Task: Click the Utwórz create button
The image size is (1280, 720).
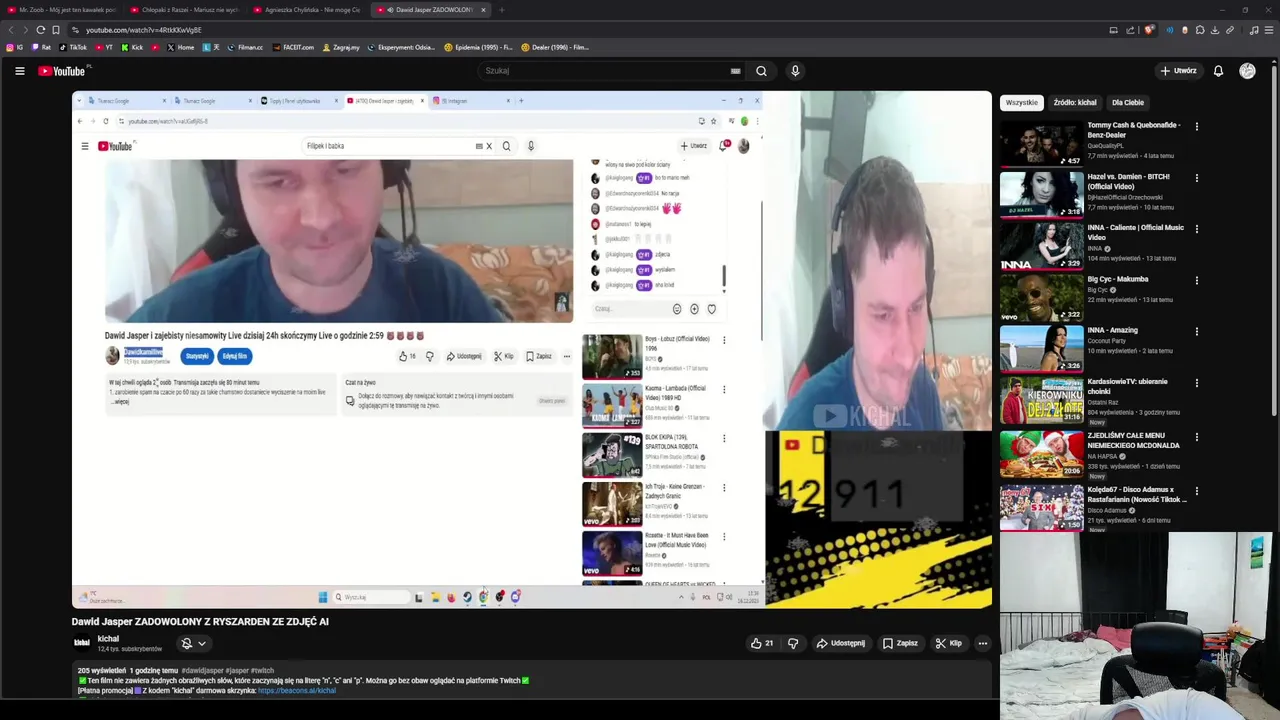Action: point(1178,71)
